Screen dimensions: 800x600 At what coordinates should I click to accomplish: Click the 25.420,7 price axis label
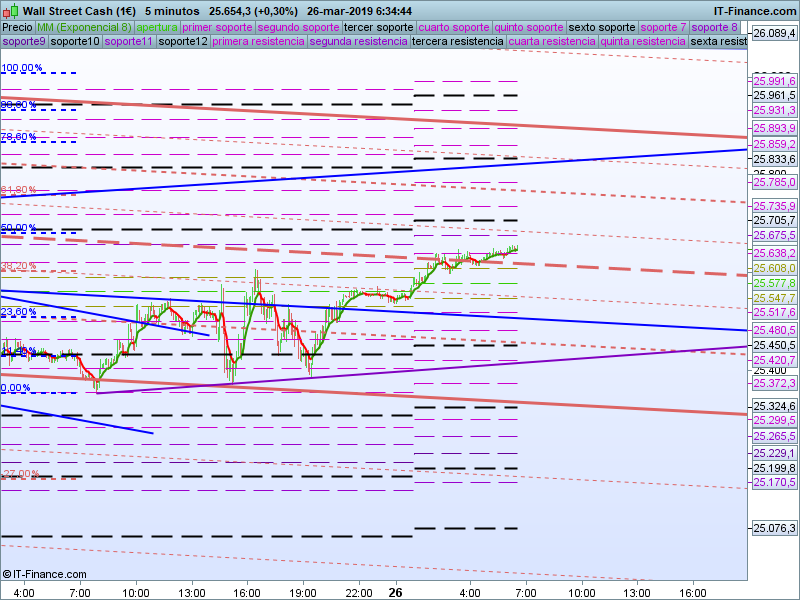click(774, 360)
